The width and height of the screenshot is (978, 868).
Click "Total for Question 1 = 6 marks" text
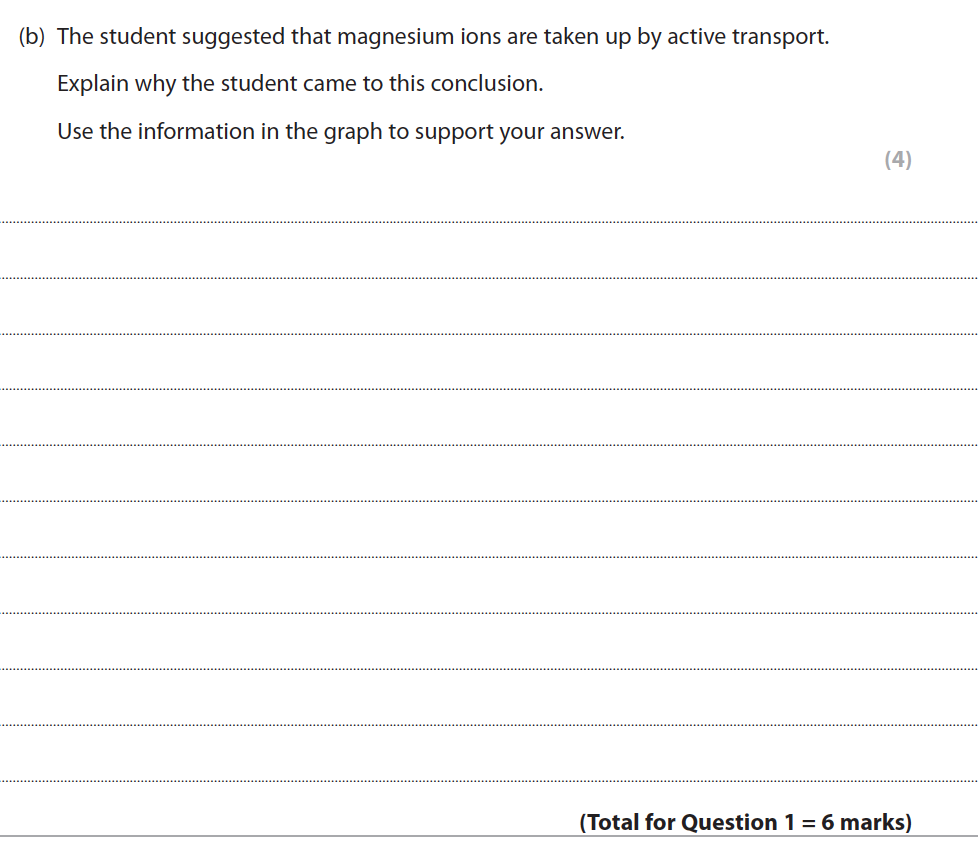coord(745,823)
